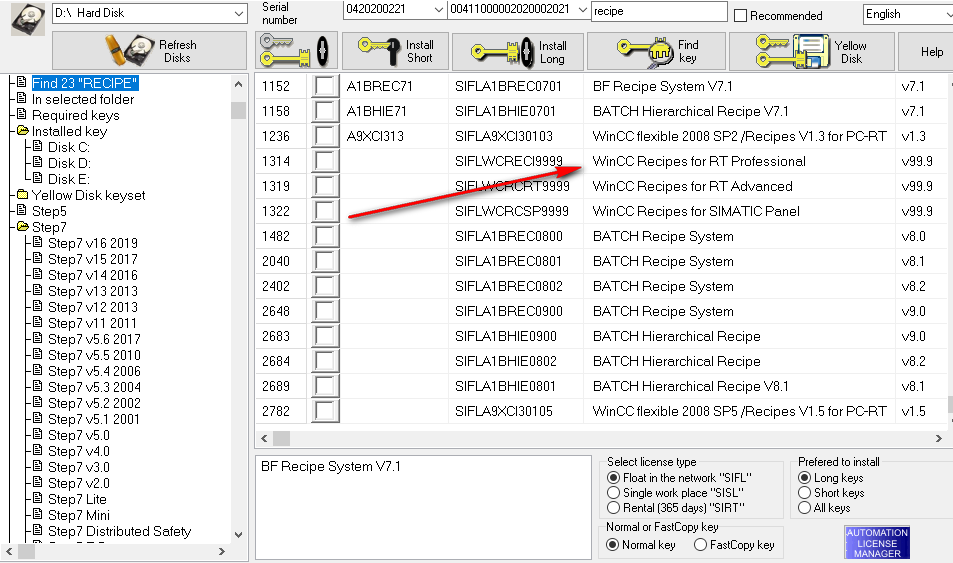This screenshot has height=563, width=953.
Task: Open Disk C: tree item
Action: click(69, 147)
